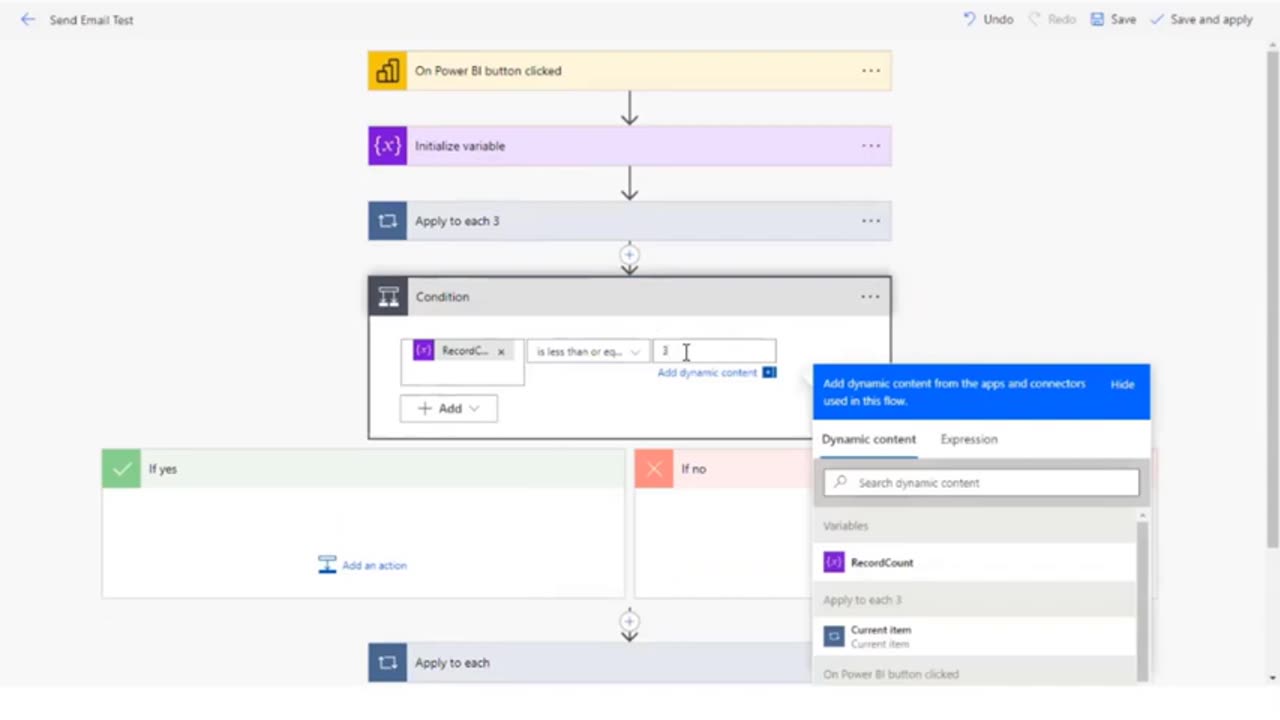Click the green If yes checkmark icon
The image size is (1280, 720).
click(x=121, y=469)
